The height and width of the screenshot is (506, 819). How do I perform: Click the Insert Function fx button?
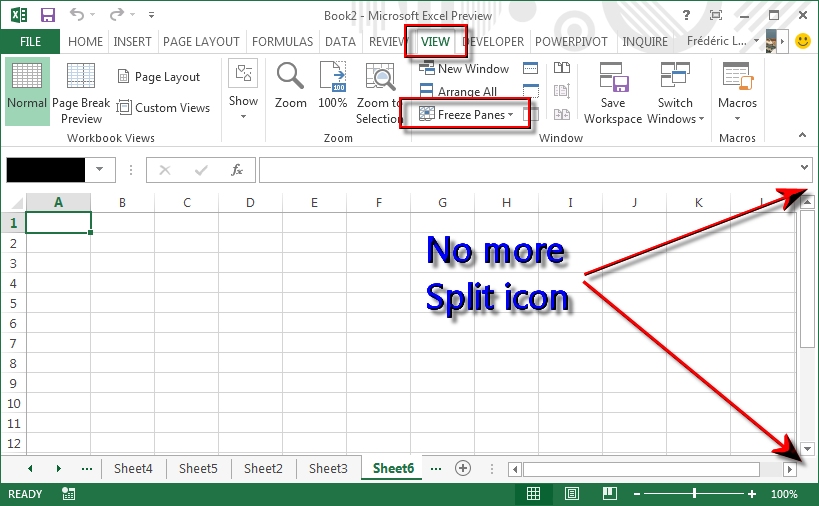click(x=237, y=170)
